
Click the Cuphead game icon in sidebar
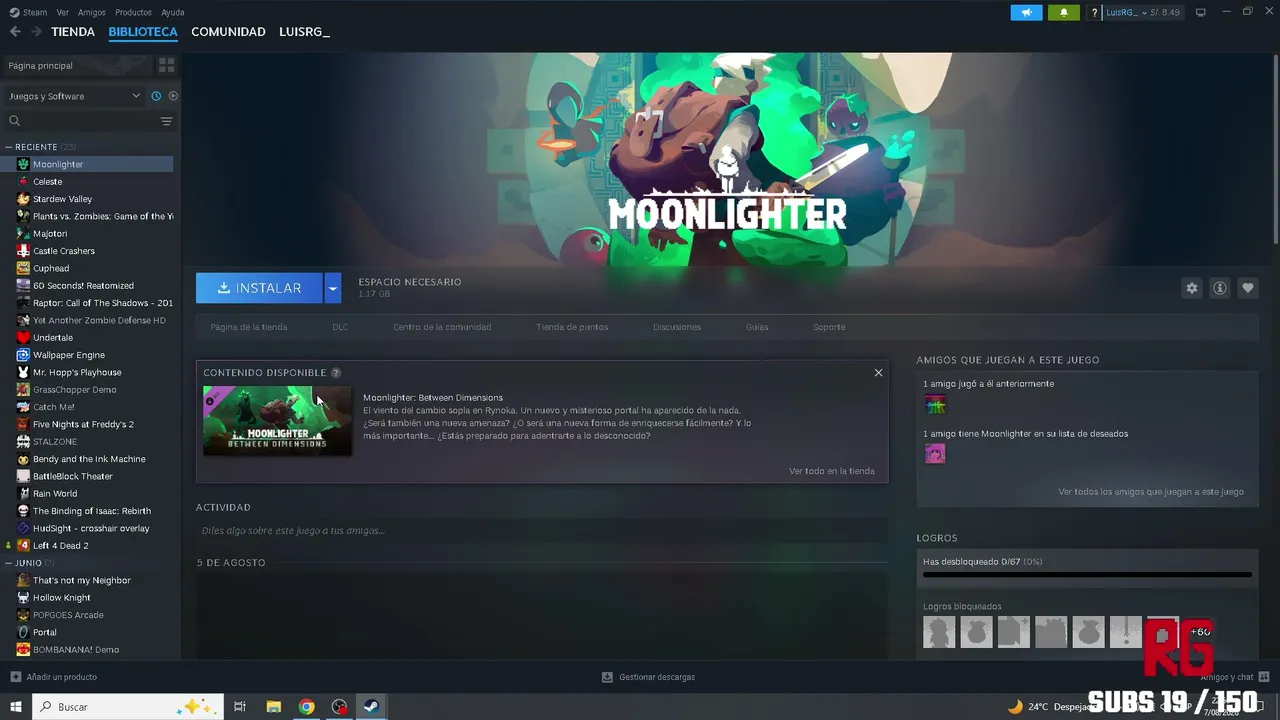23,268
